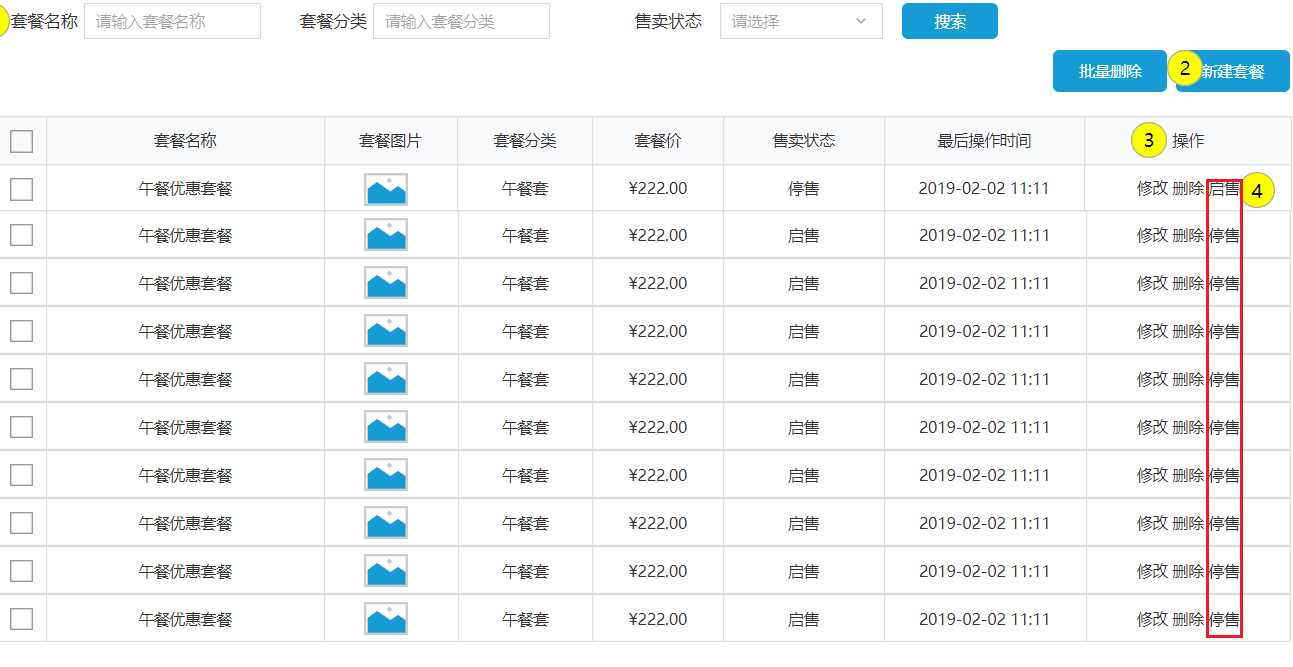Click the yellow annotation marker 2
Viewport: 1293px width, 667px height.
point(1185,68)
